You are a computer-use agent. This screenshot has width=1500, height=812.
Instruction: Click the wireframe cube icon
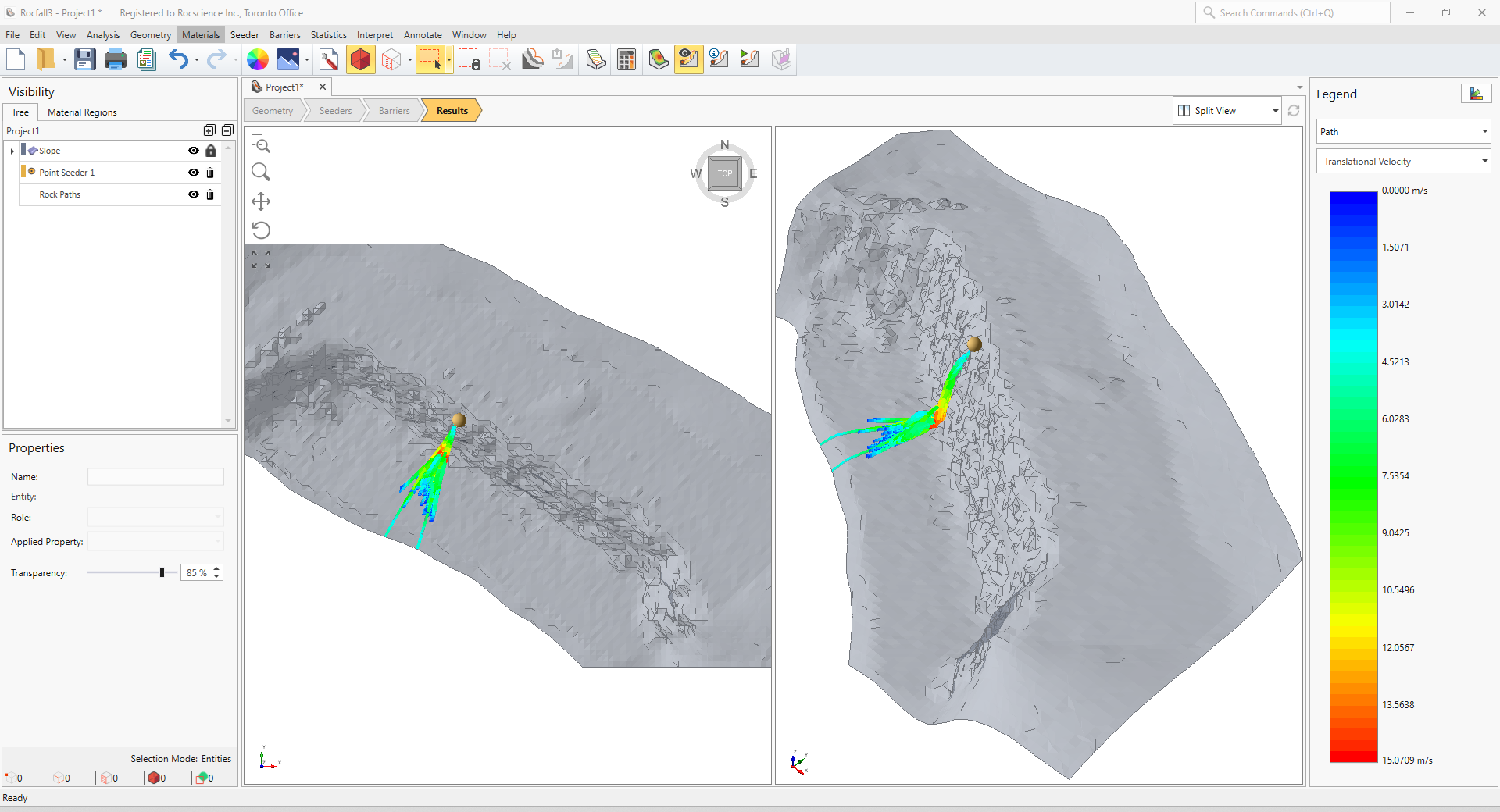point(391,59)
